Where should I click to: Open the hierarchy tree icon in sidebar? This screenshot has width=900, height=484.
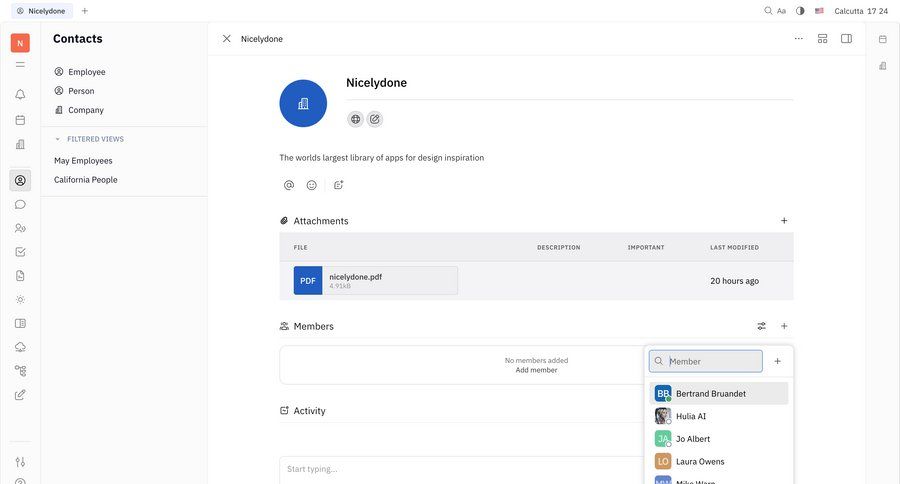[20, 371]
